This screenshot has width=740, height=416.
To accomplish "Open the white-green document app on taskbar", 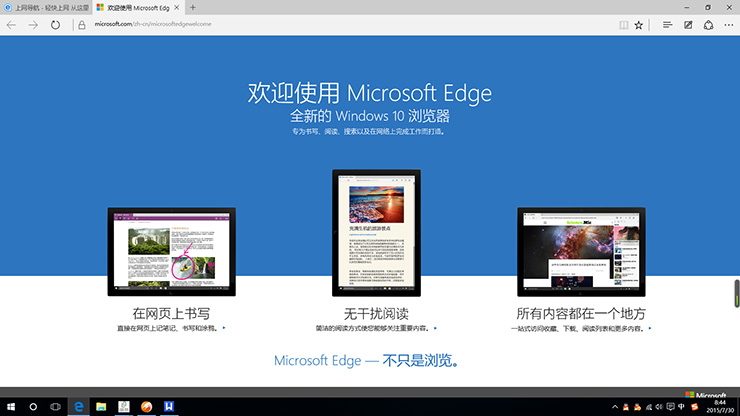I will pyautogui.click(x=124, y=407).
